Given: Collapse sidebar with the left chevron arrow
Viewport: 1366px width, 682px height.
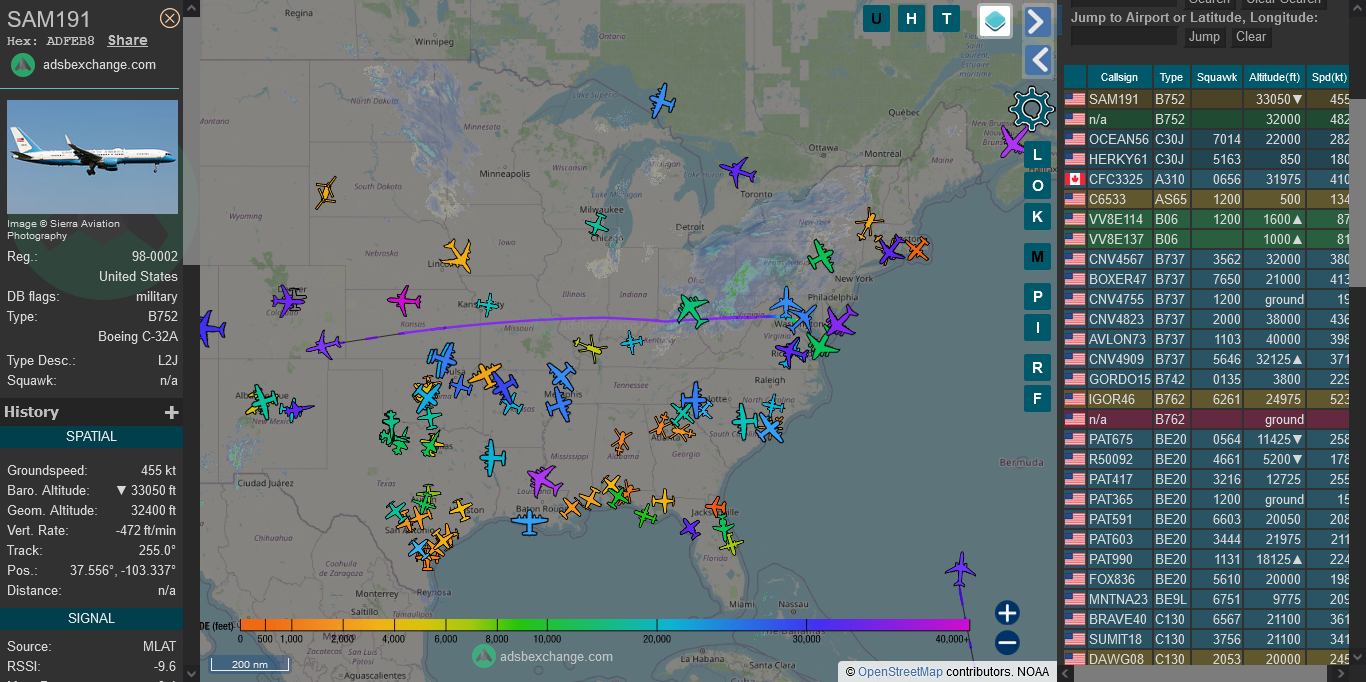Looking at the screenshot, I should [x=1038, y=61].
